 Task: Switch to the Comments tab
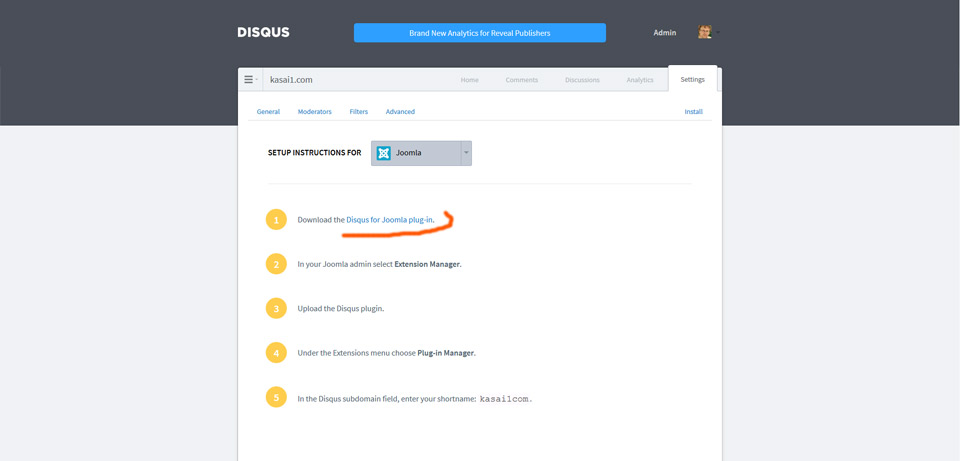pos(522,80)
